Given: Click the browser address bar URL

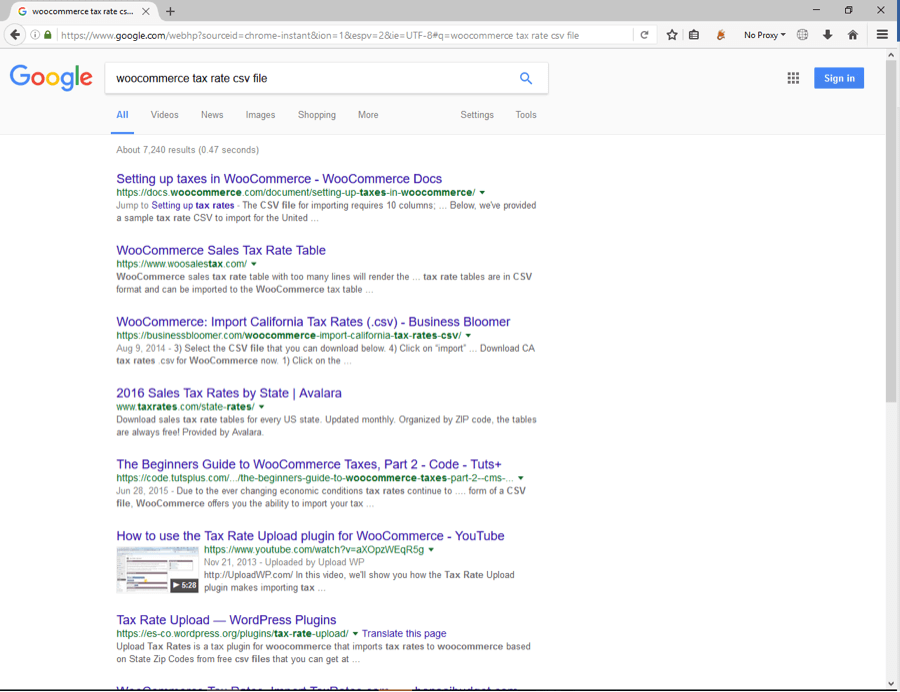Looking at the screenshot, I should (320, 35).
